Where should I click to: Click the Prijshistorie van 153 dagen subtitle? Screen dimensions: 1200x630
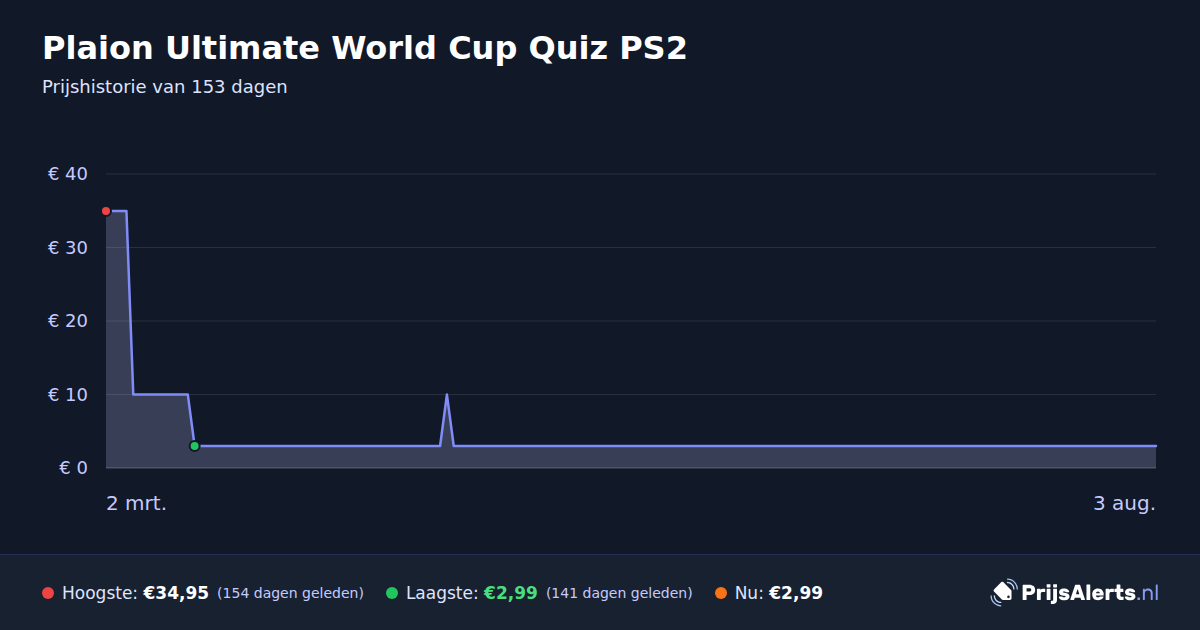165,87
